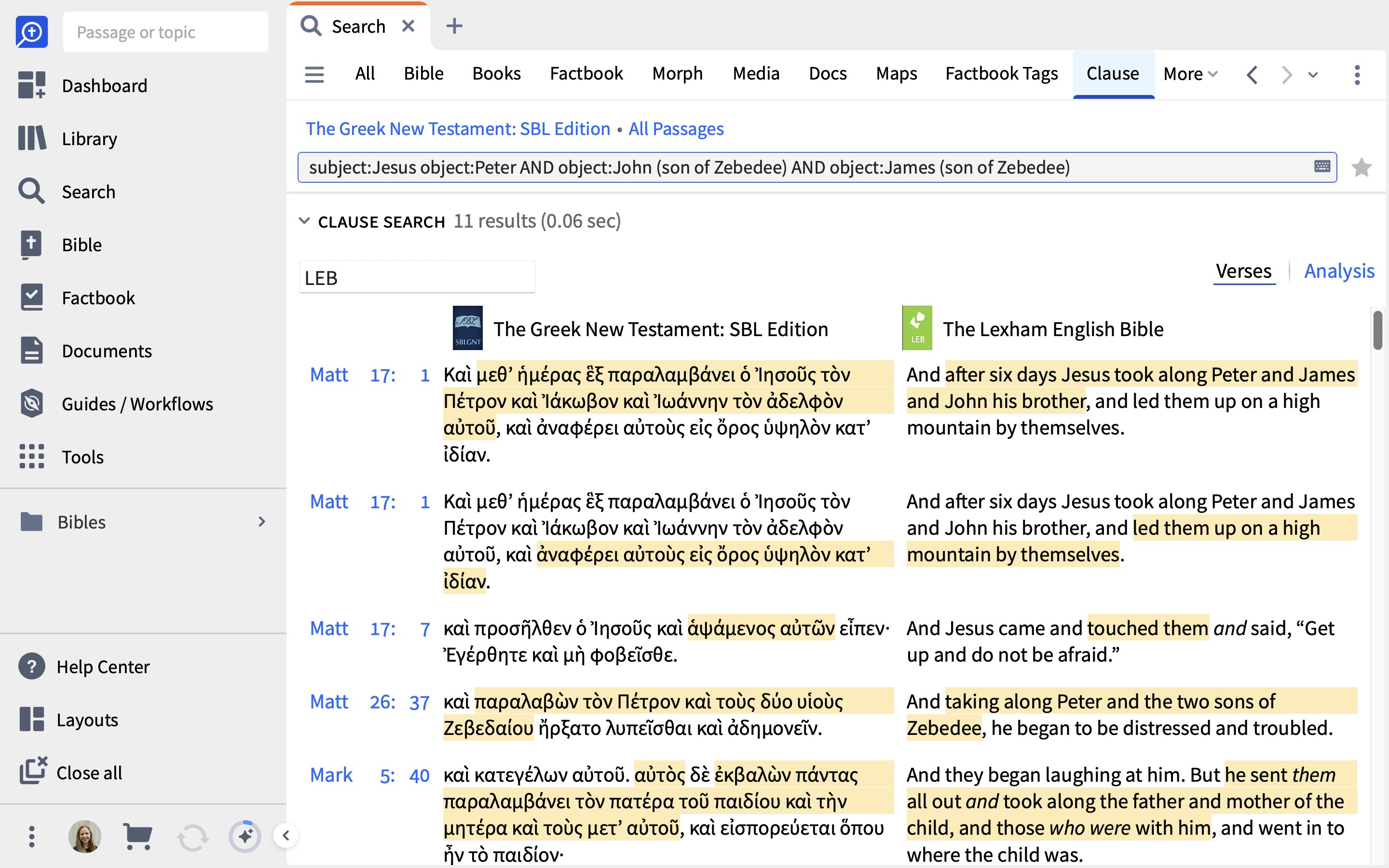
Task: Click the Close all icon
Action: (33, 771)
